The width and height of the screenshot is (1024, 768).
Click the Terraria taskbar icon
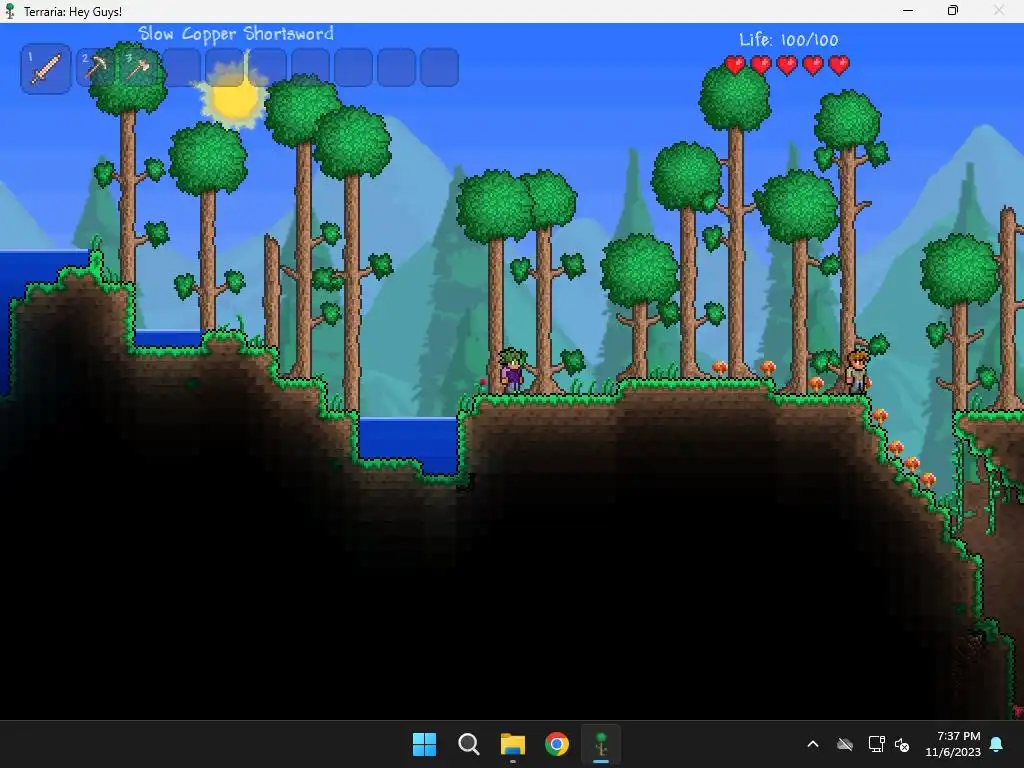click(x=601, y=744)
